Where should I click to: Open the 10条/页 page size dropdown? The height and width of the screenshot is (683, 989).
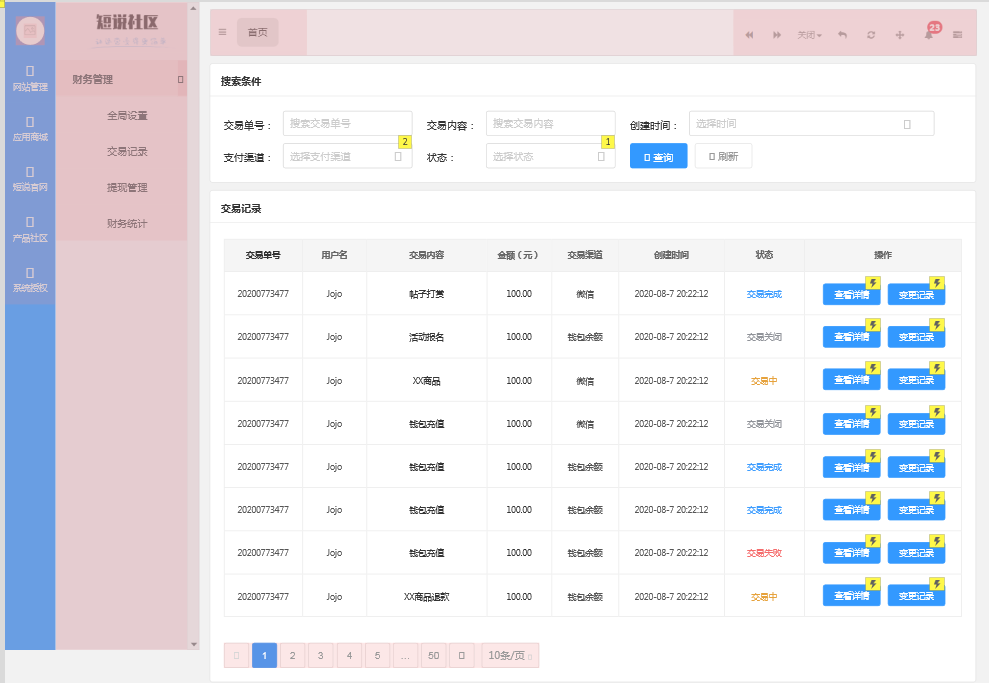[x=510, y=655]
